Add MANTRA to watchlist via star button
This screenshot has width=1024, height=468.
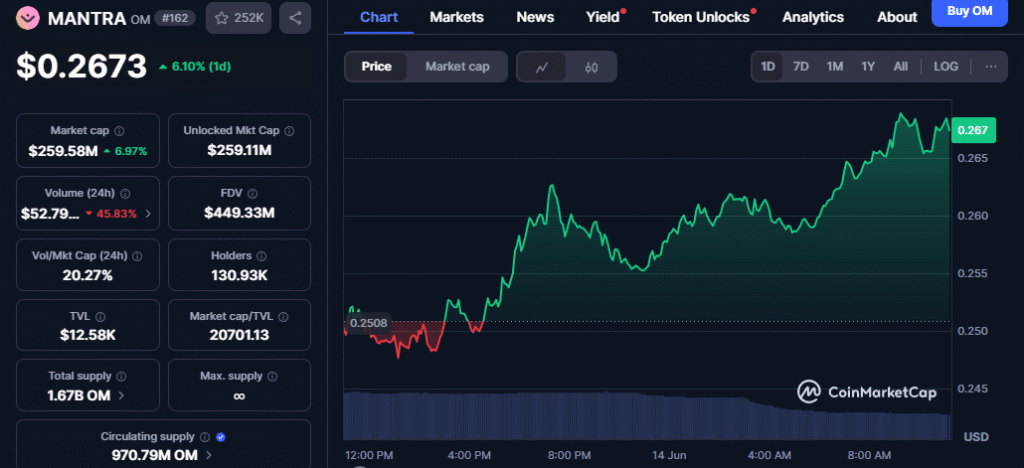click(238, 18)
